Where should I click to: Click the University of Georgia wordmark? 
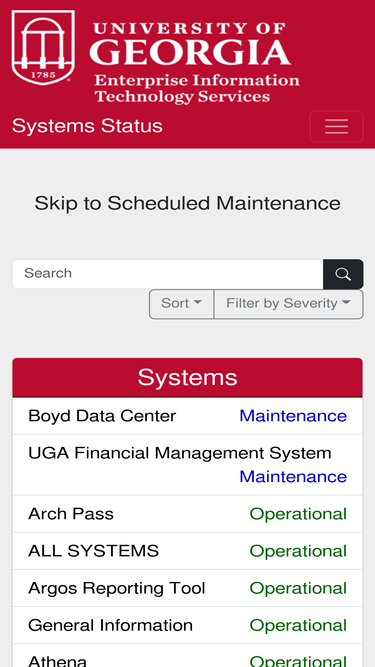190,44
